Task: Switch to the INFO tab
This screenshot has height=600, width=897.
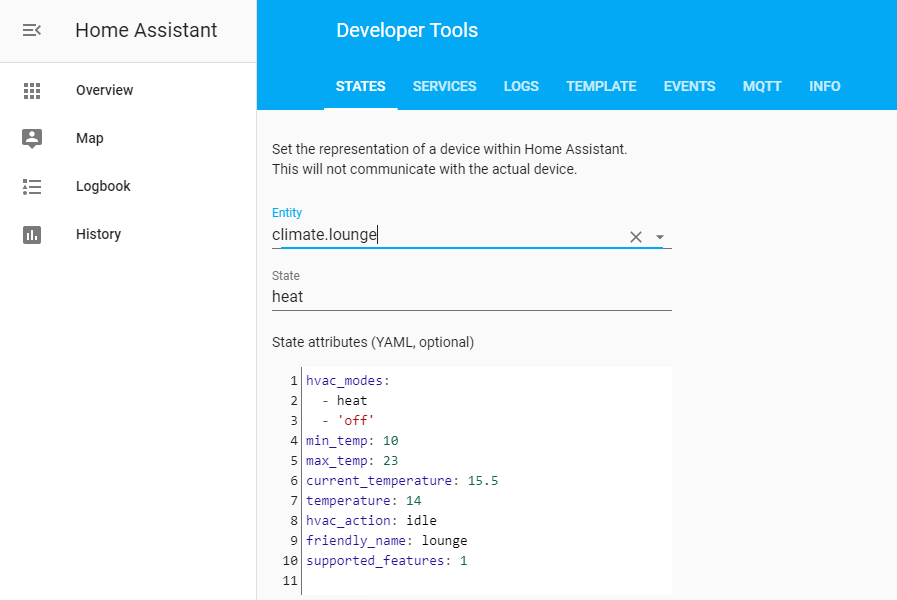Action: [824, 86]
